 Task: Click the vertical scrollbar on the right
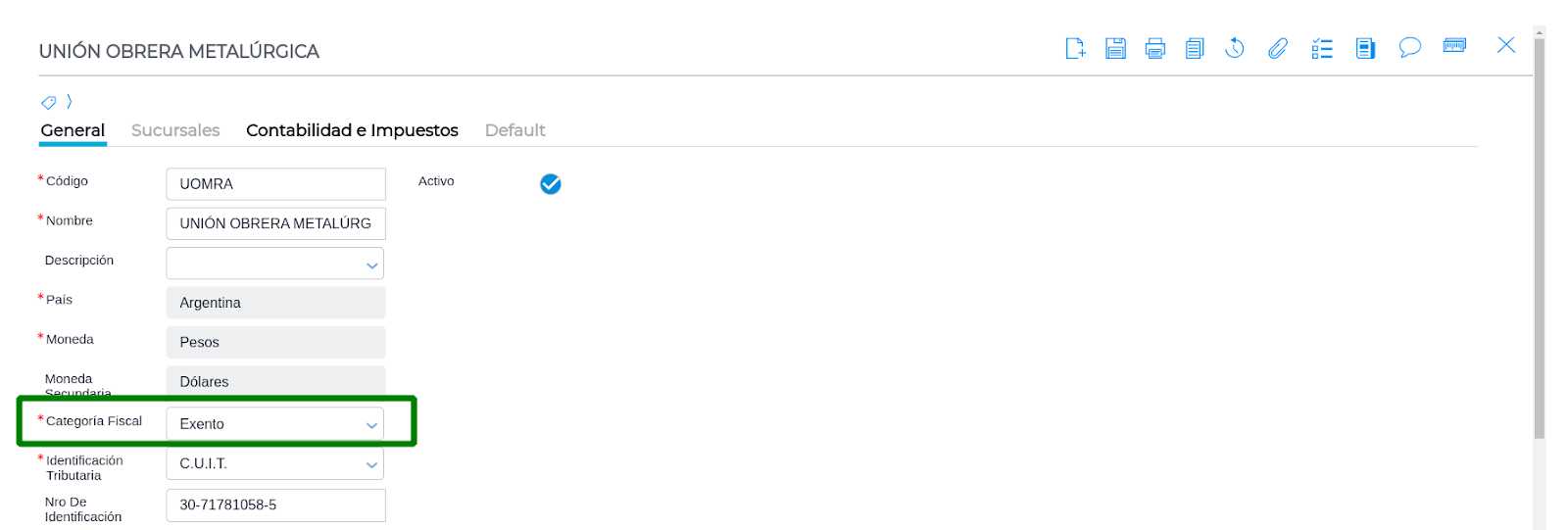tap(1539, 235)
